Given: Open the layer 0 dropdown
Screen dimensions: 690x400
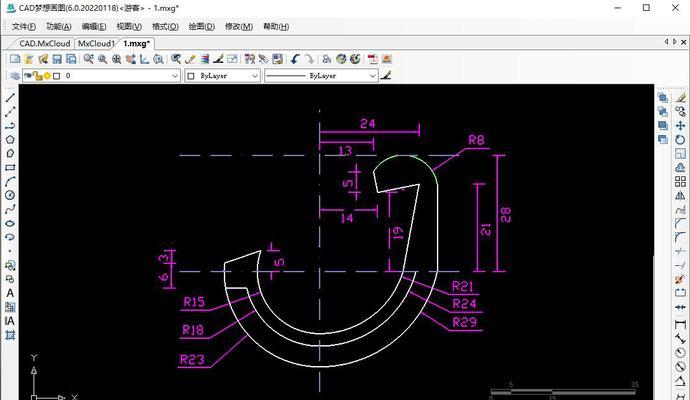Looking at the screenshot, I should pos(175,76).
